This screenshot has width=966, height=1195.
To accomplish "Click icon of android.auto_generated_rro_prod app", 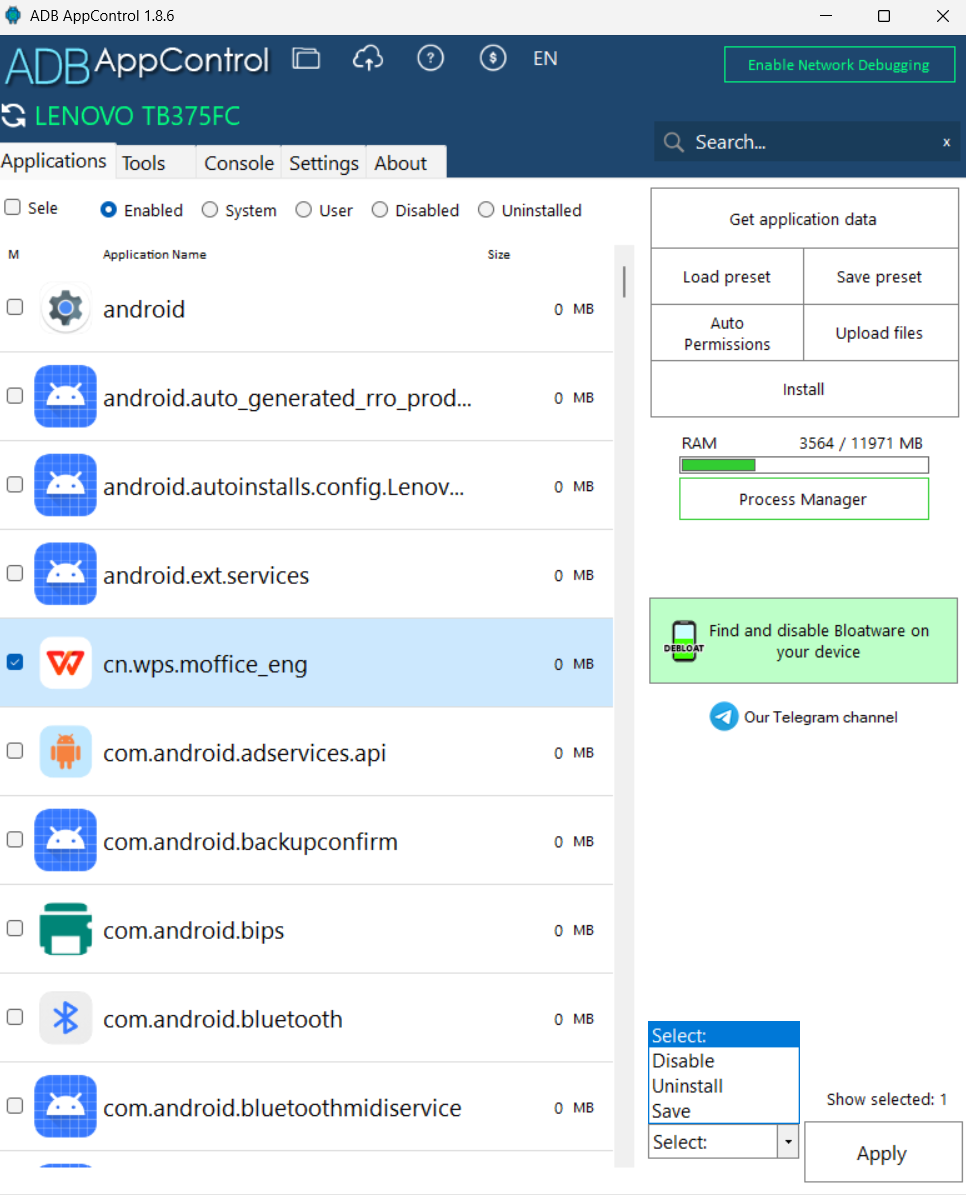I will pyautogui.click(x=66, y=396).
